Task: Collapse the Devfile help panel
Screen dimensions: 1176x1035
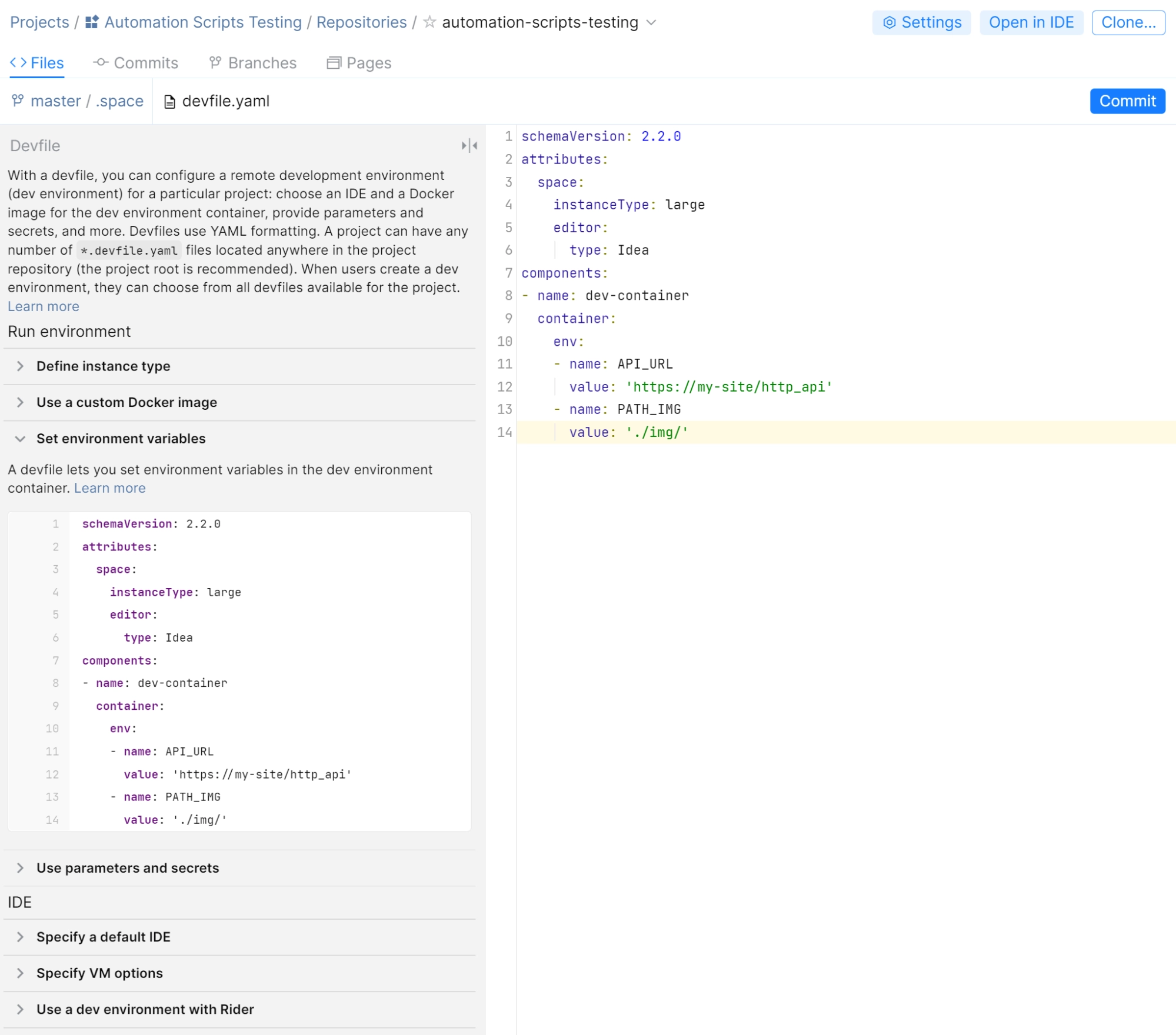Action: click(x=469, y=145)
